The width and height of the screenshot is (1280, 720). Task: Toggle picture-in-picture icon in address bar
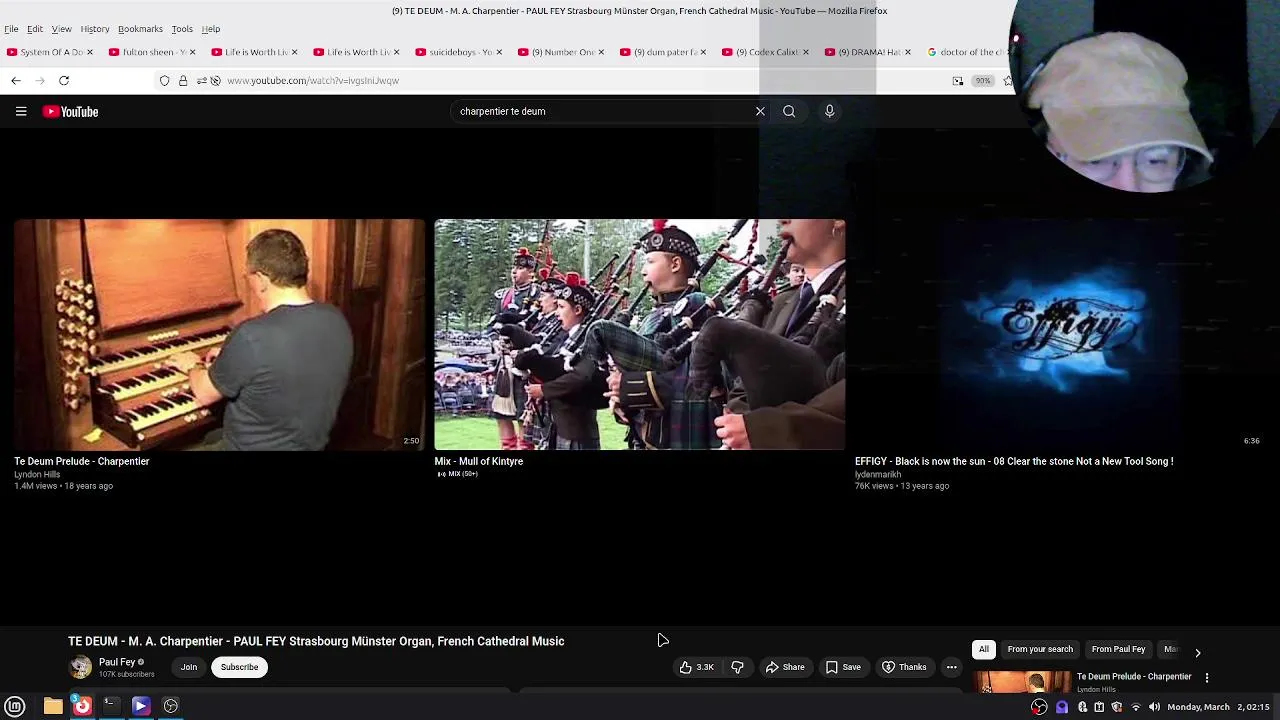pos(958,80)
